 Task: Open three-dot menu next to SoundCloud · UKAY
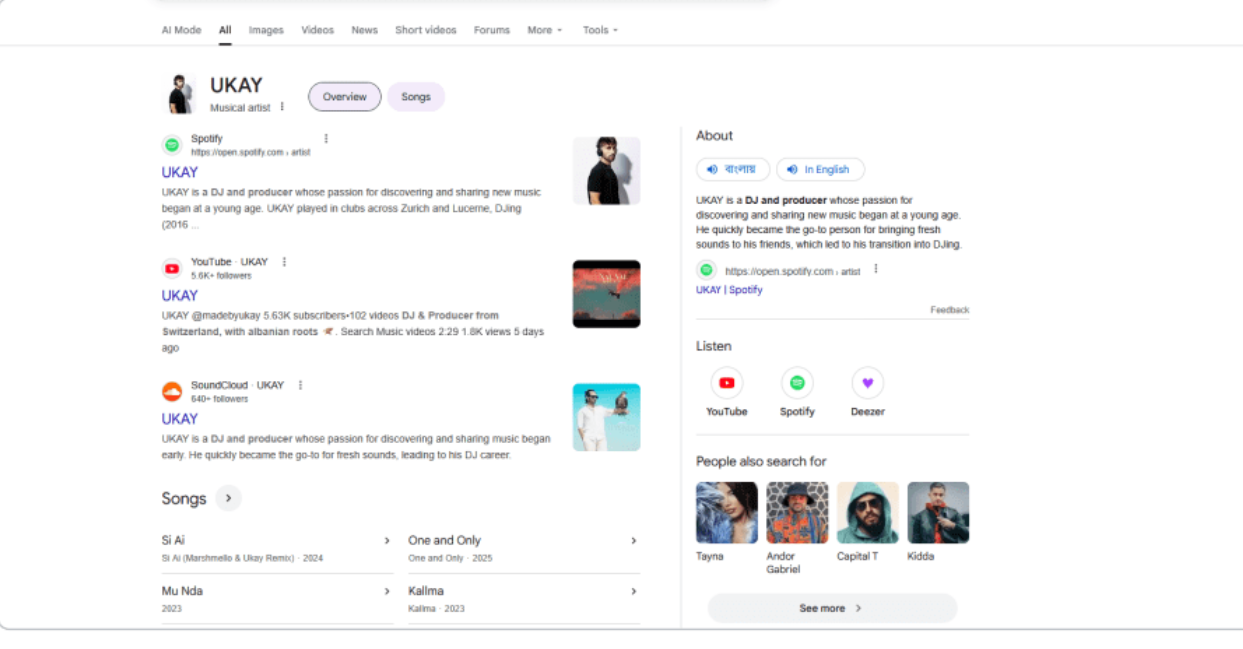point(300,385)
